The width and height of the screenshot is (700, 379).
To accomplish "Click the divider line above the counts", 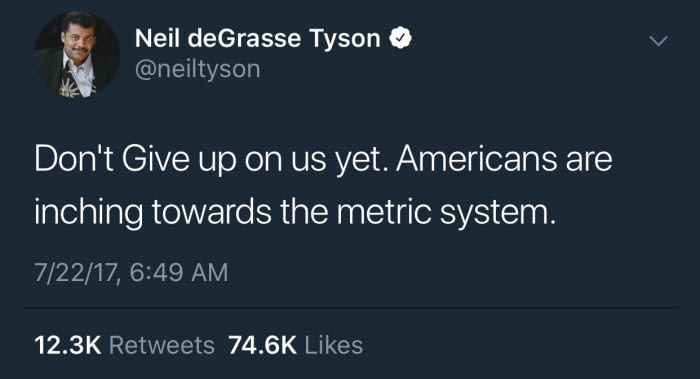I will point(351,307).
